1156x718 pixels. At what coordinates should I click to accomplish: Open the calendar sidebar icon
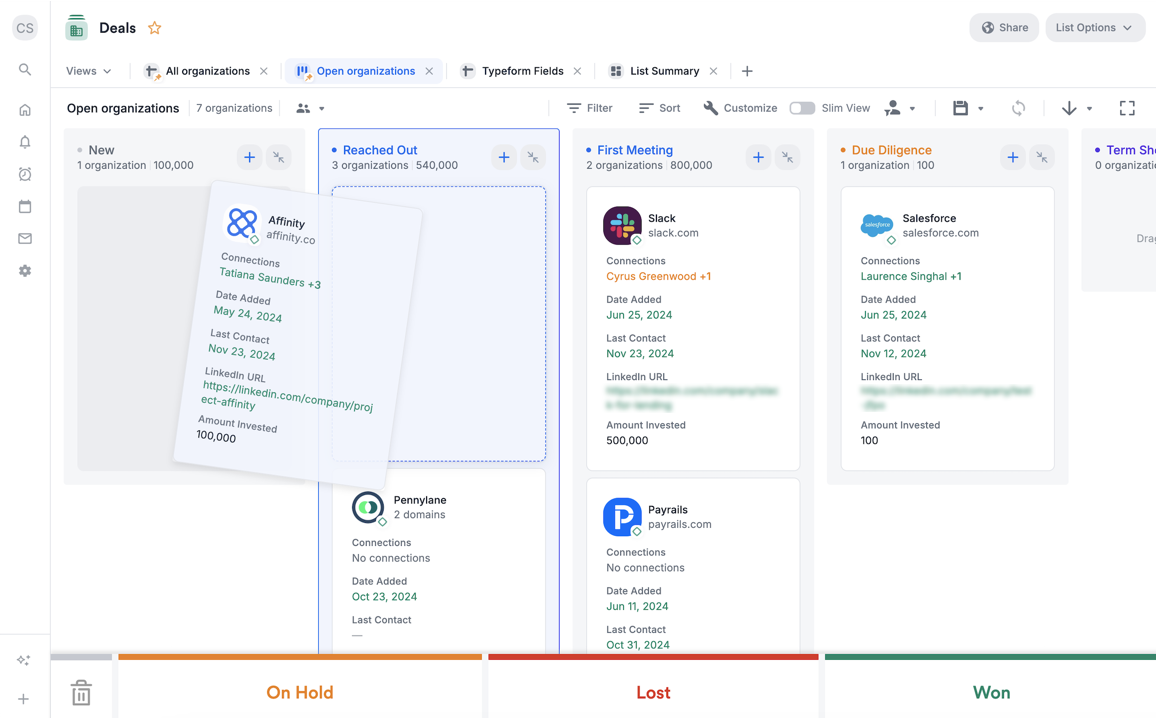(x=24, y=206)
